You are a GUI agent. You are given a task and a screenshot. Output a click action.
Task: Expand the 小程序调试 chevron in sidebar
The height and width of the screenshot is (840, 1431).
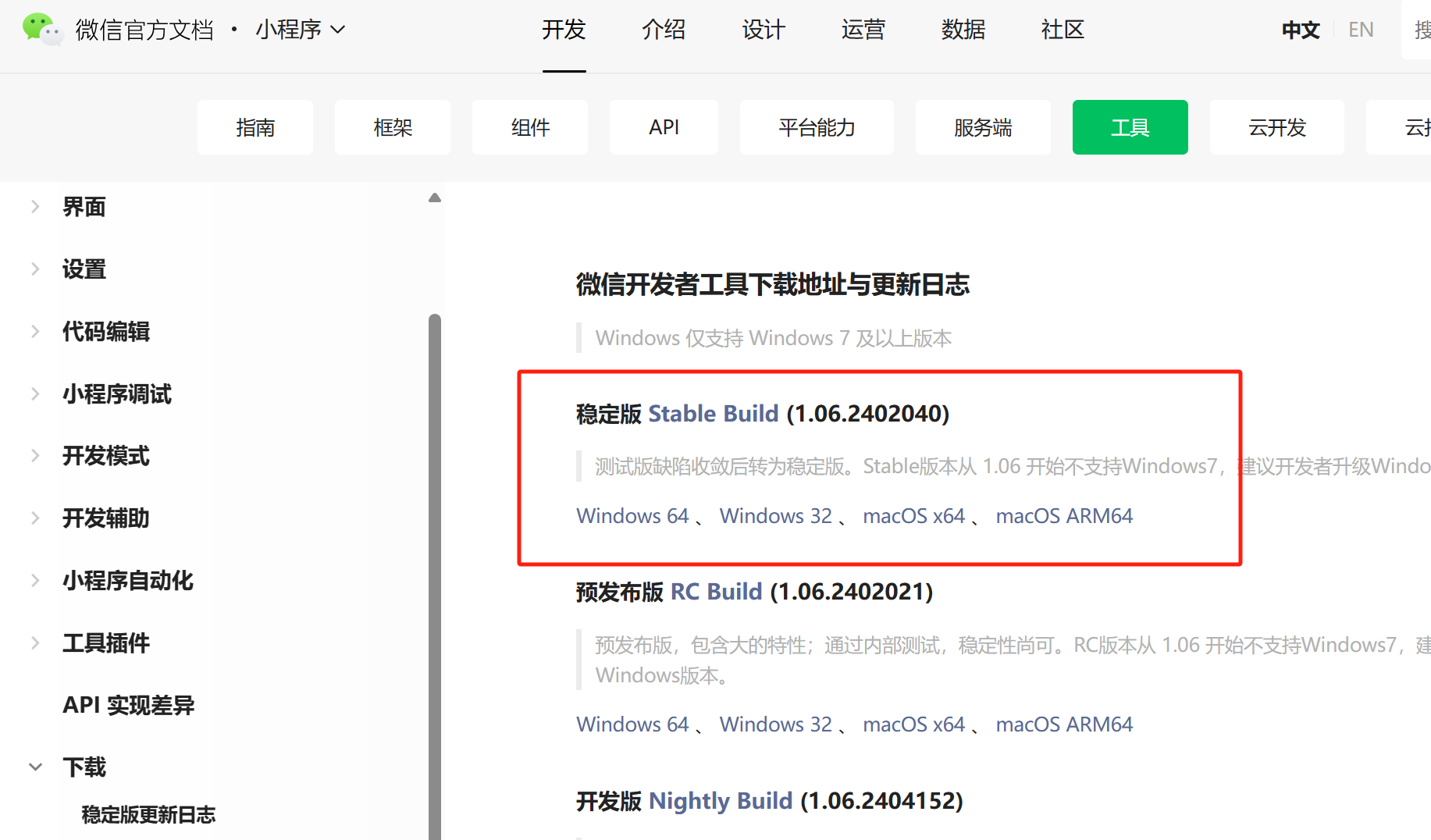(x=35, y=393)
